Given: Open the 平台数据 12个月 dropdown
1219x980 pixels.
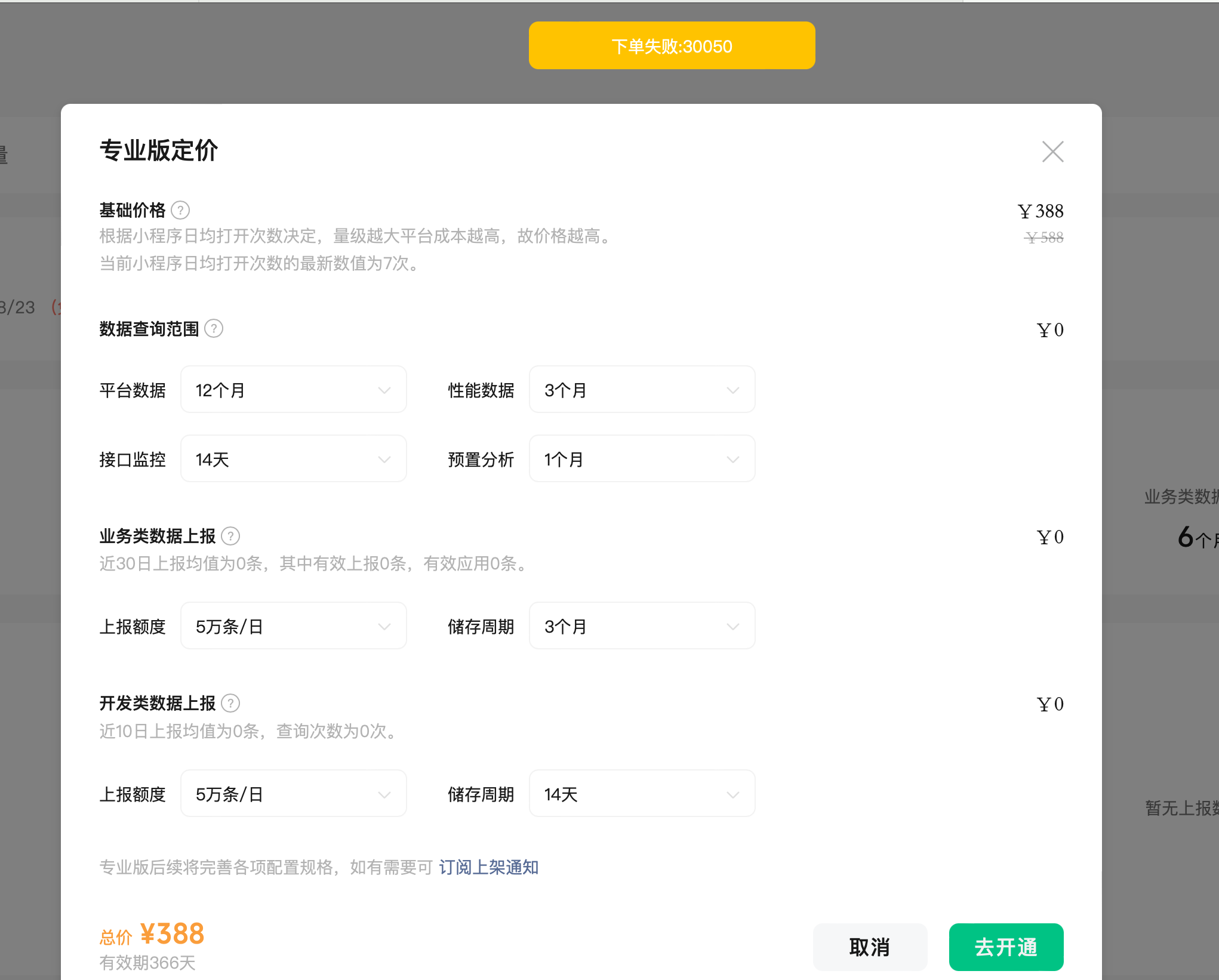Looking at the screenshot, I should [x=293, y=390].
